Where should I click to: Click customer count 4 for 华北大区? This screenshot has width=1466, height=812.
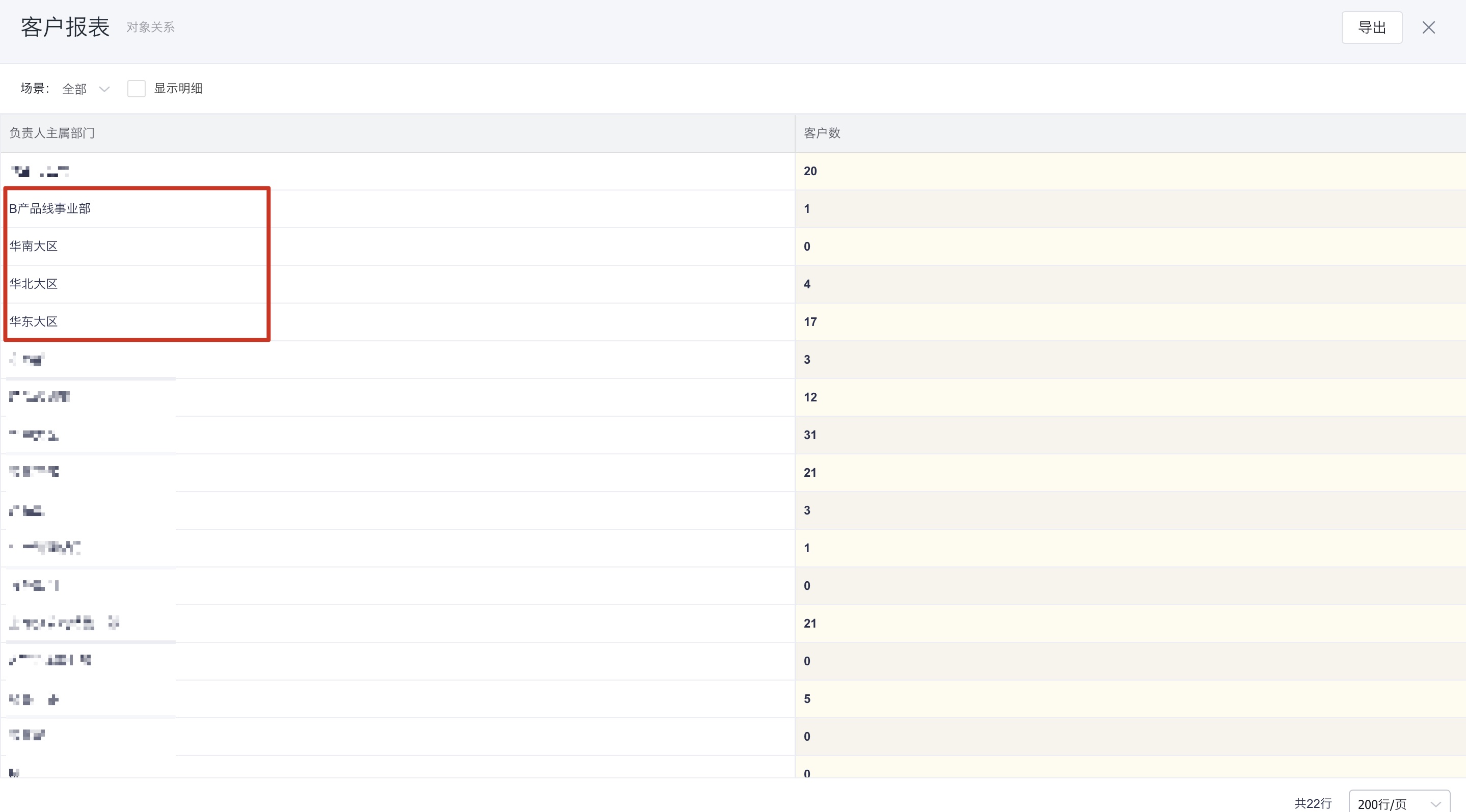806,285
